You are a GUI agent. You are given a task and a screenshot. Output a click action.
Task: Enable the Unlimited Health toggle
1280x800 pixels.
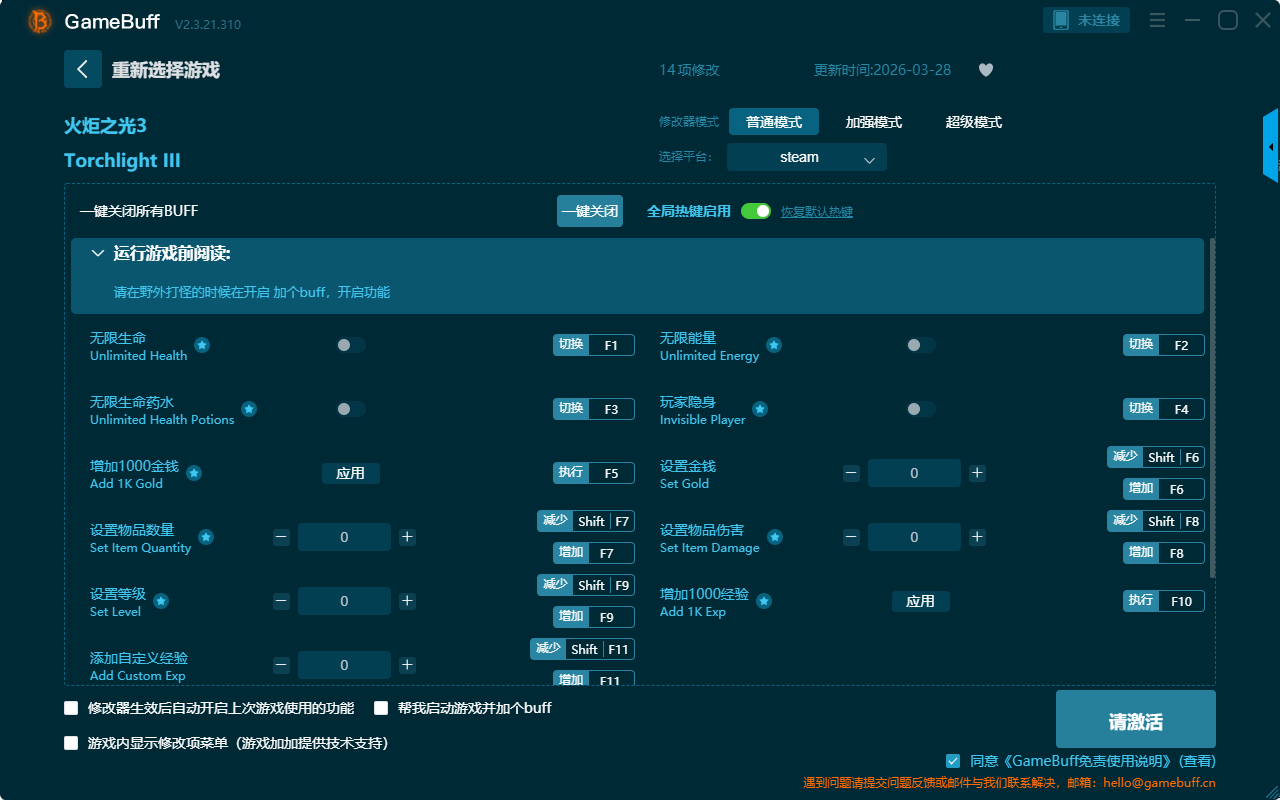tap(351, 345)
